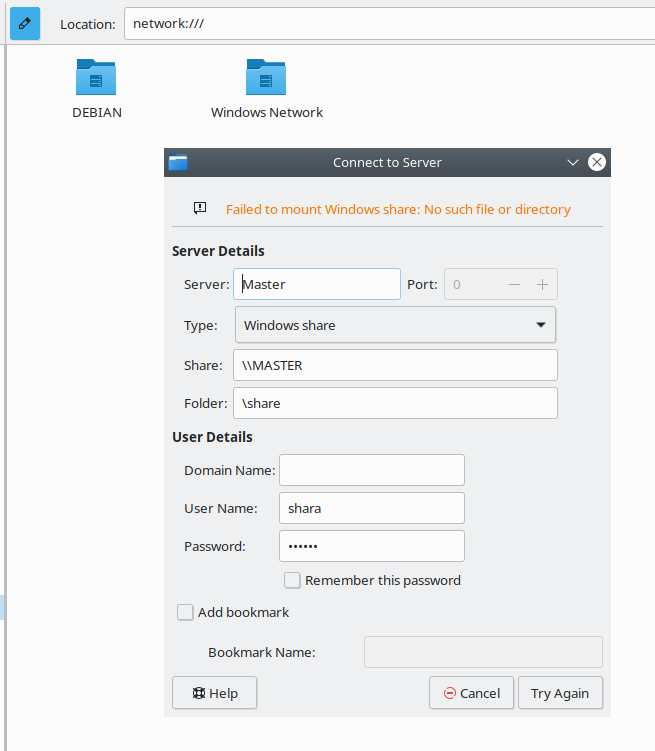Open the DEBIAN network folder
This screenshot has height=751, width=655.
[x=96, y=79]
